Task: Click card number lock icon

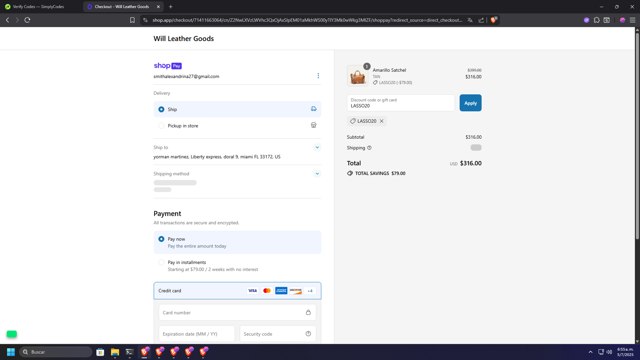Action: (308, 312)
